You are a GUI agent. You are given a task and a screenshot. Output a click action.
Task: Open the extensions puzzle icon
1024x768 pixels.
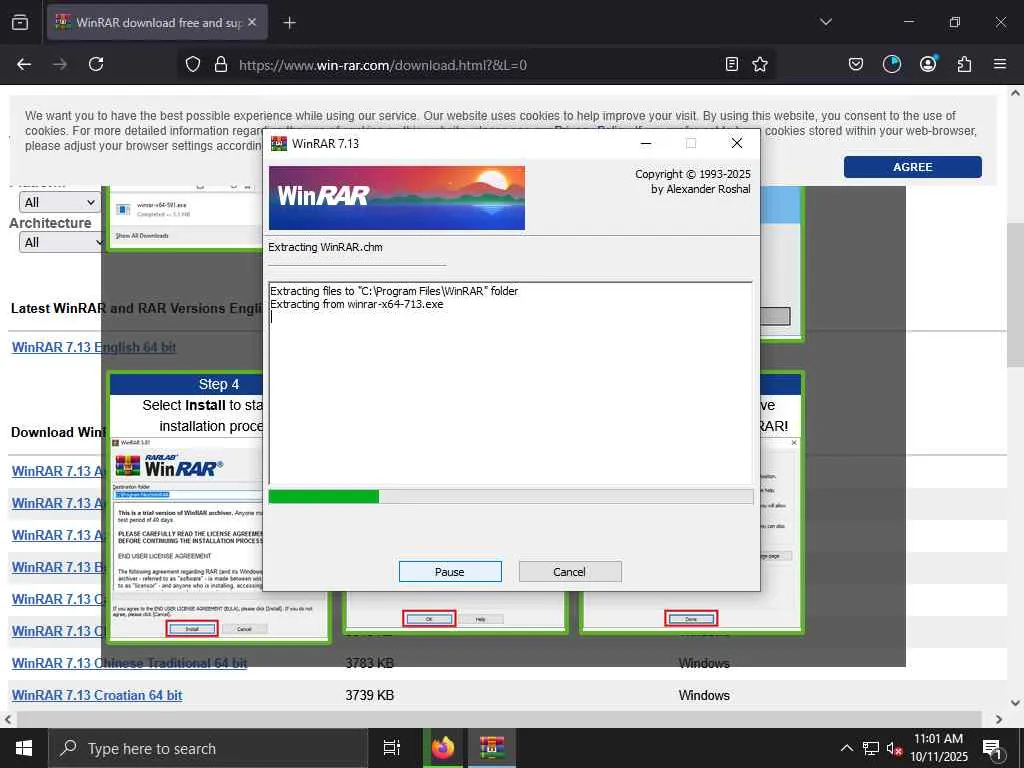(x=964, y=64)
